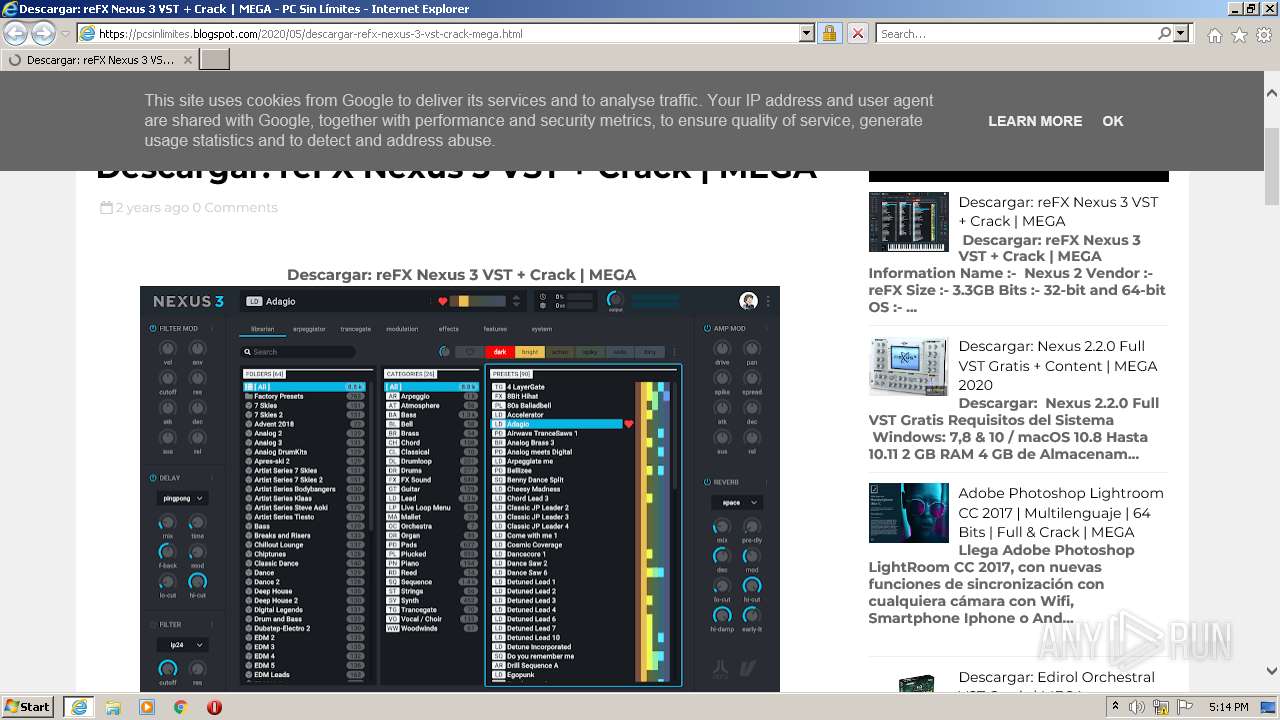Click the Nexus user avatar icon
The image size is (1280, 720).
tap(748, 301)
